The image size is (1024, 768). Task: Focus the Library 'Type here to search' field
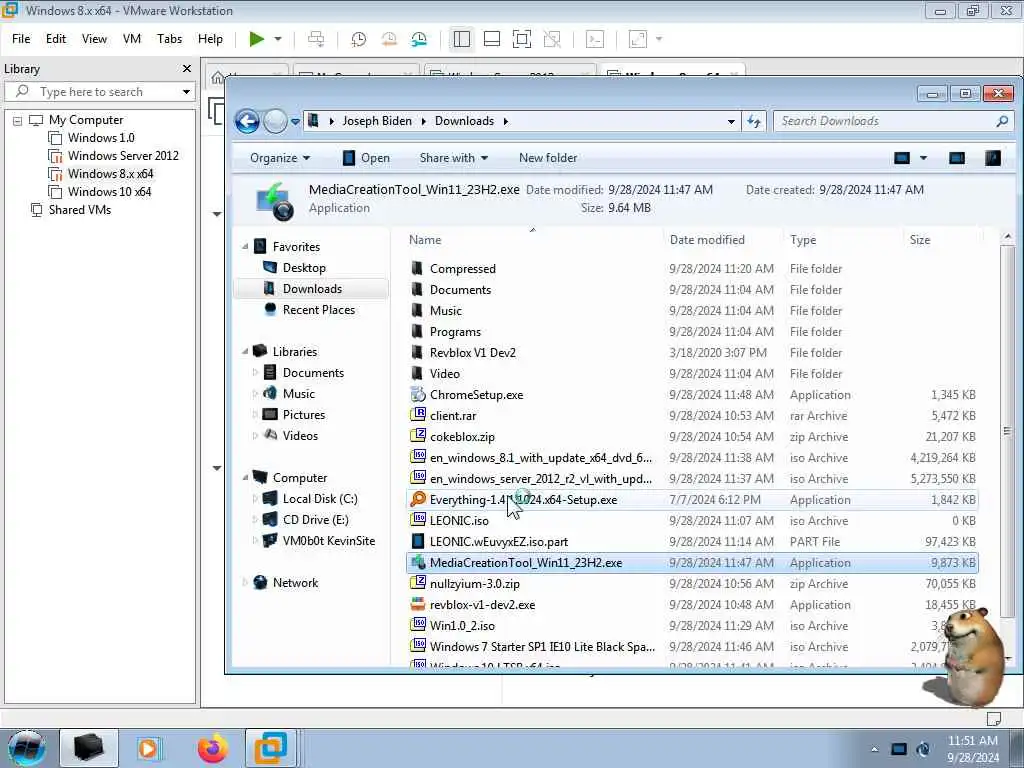pyautogui.click(x=98, y=91)
